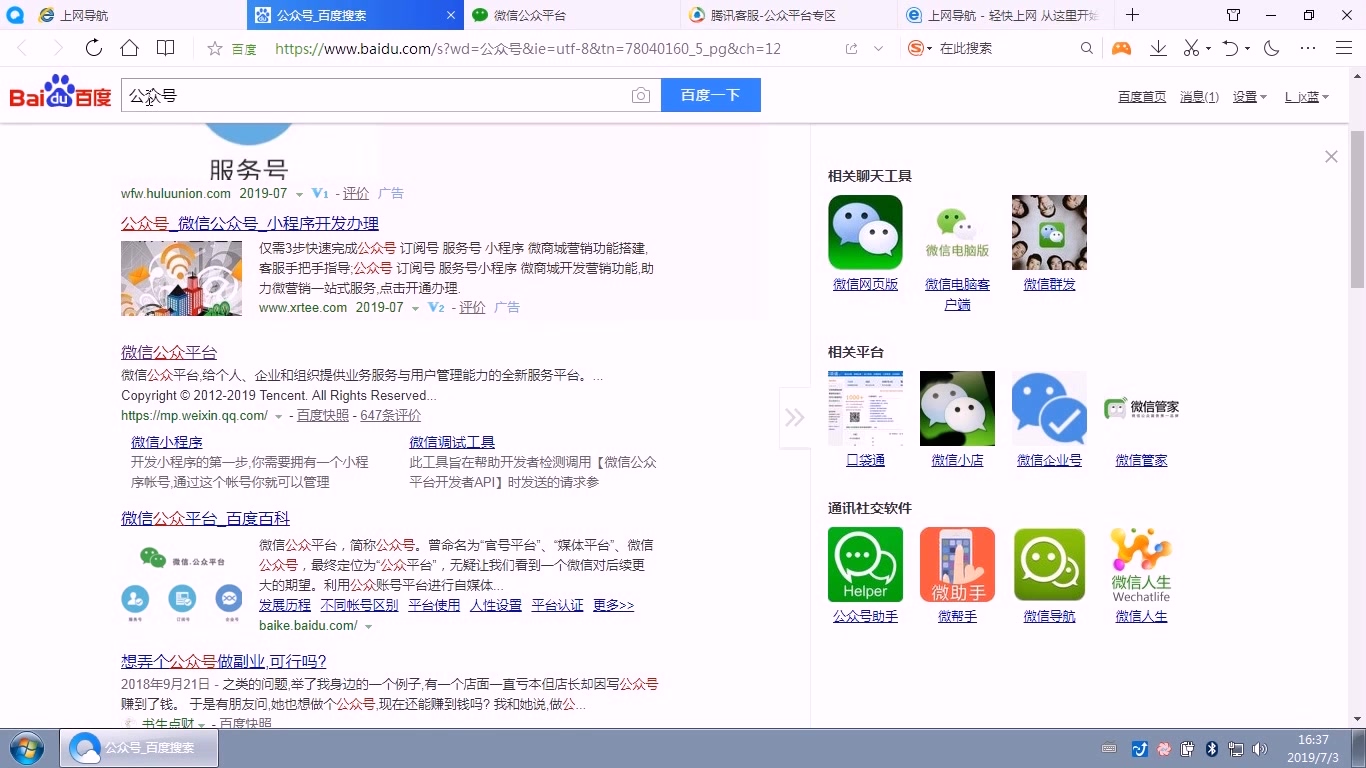
Task: Open the 微信调试工具 sublink
Action: (452, 442)
